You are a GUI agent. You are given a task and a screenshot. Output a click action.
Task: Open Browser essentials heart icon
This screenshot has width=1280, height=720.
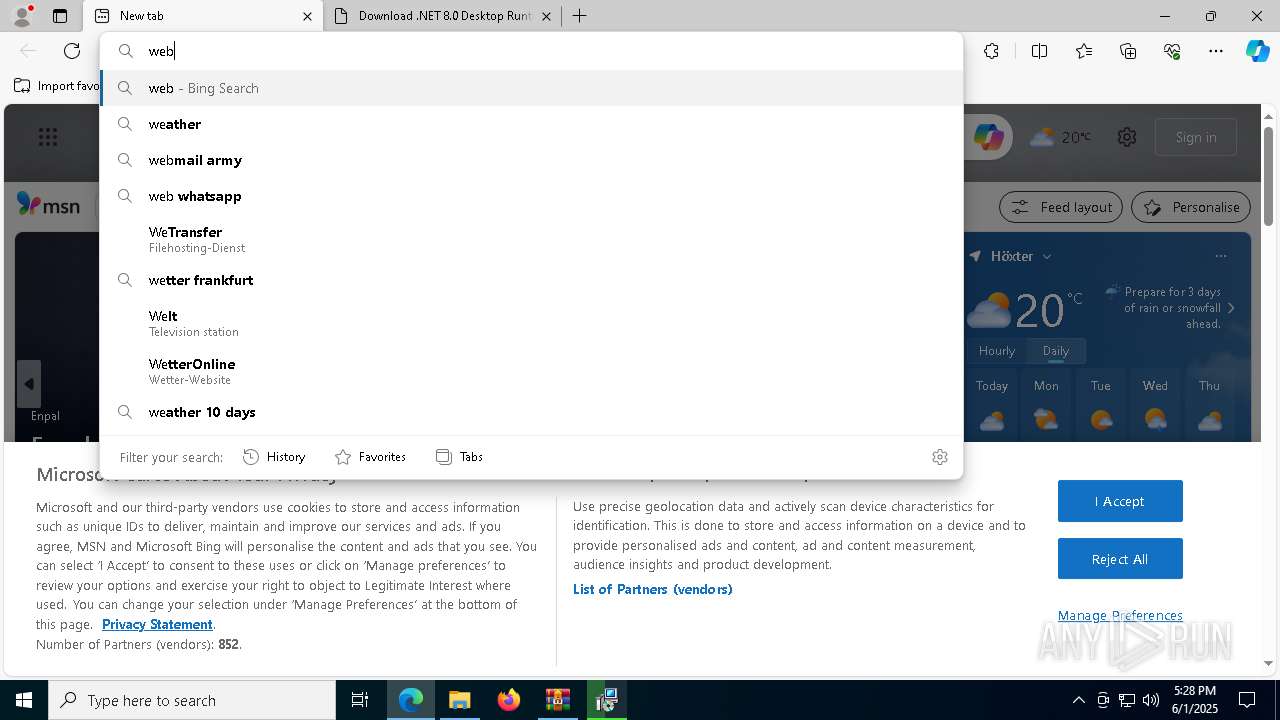pos(1172,51)
